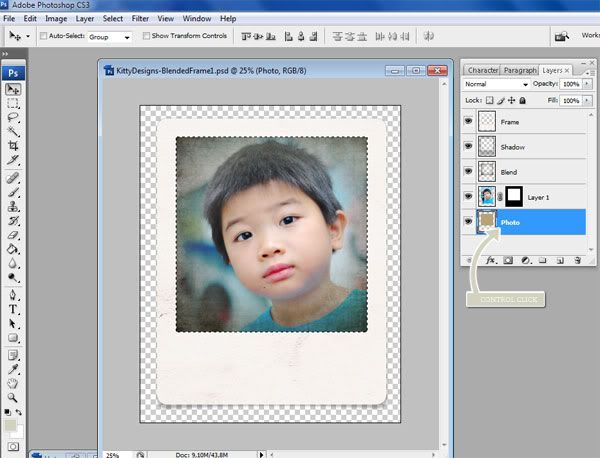Select the Photo layer thumbnail
Viewport: 600px width, 458px height.
[x=487, y=221]
